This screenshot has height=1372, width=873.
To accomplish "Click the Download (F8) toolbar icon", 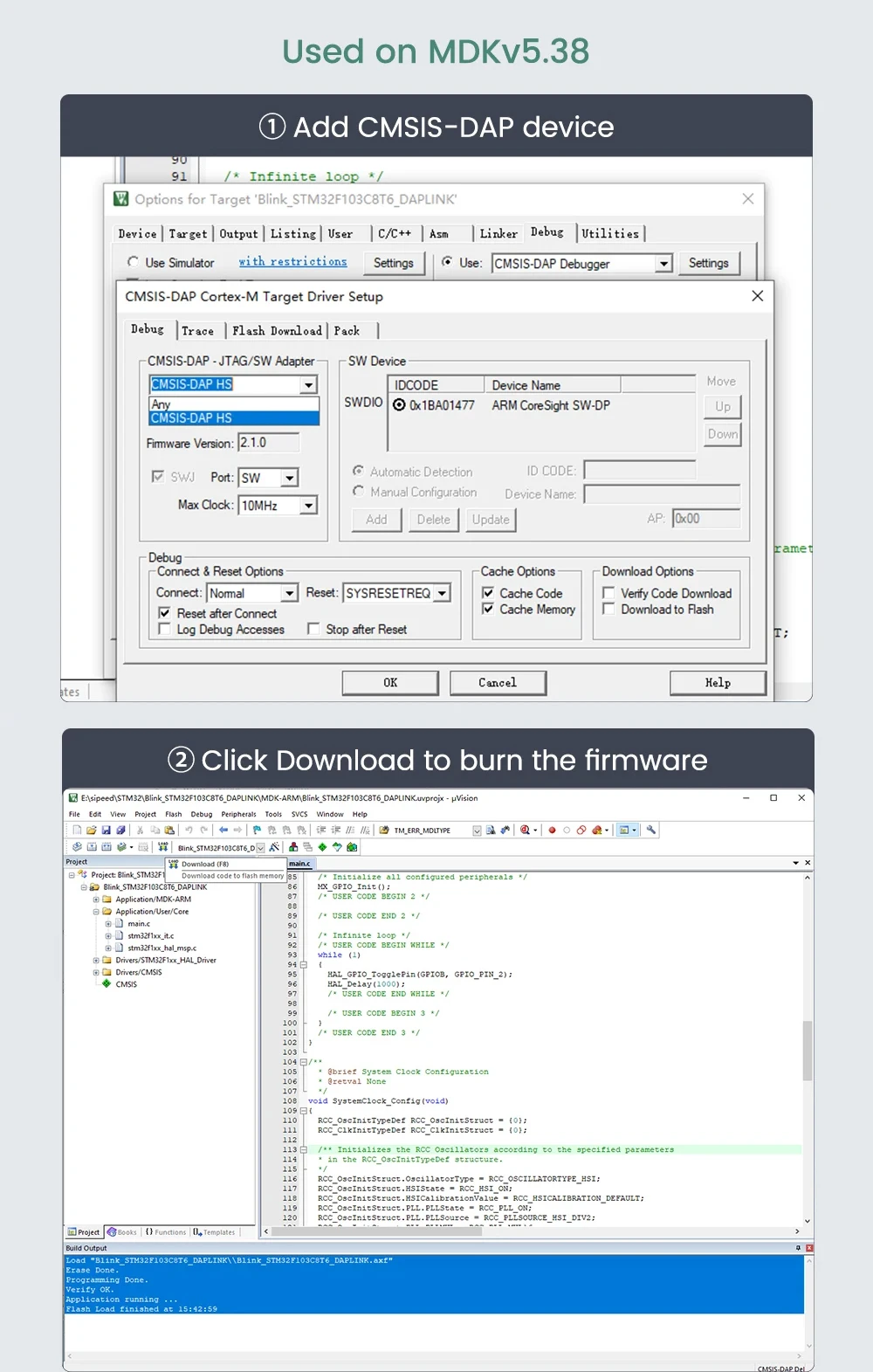I will 162,847.
